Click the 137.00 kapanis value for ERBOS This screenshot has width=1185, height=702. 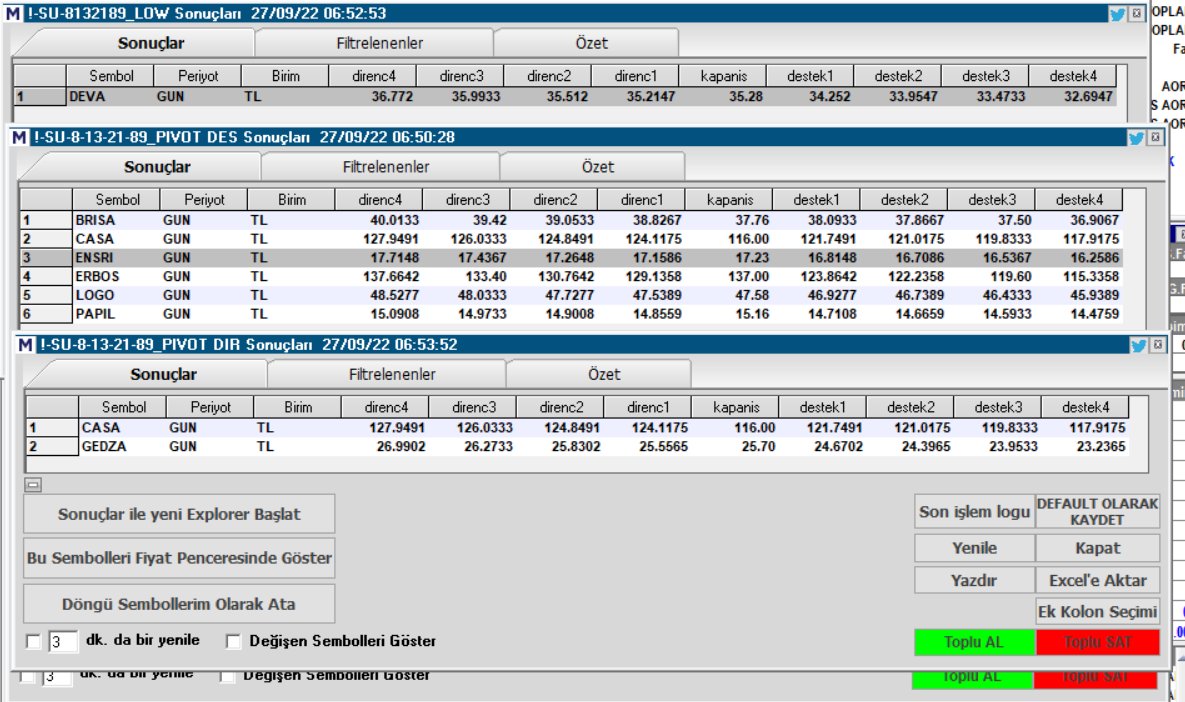(x=748, y=277)
